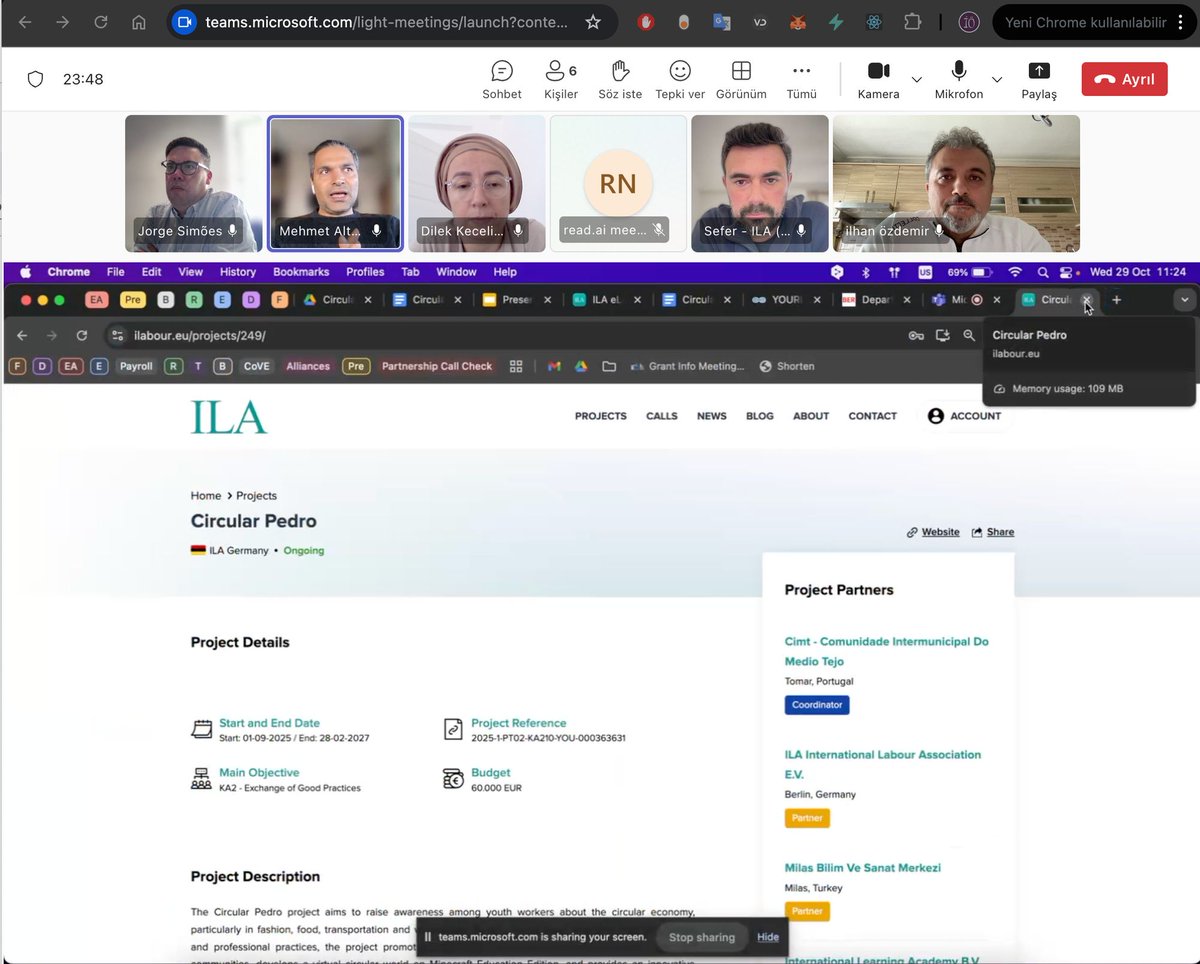Open the Bookmarks menu in shared screen
The width and height of the screenshot is (1200, 964).
click(x=301, y=272)
